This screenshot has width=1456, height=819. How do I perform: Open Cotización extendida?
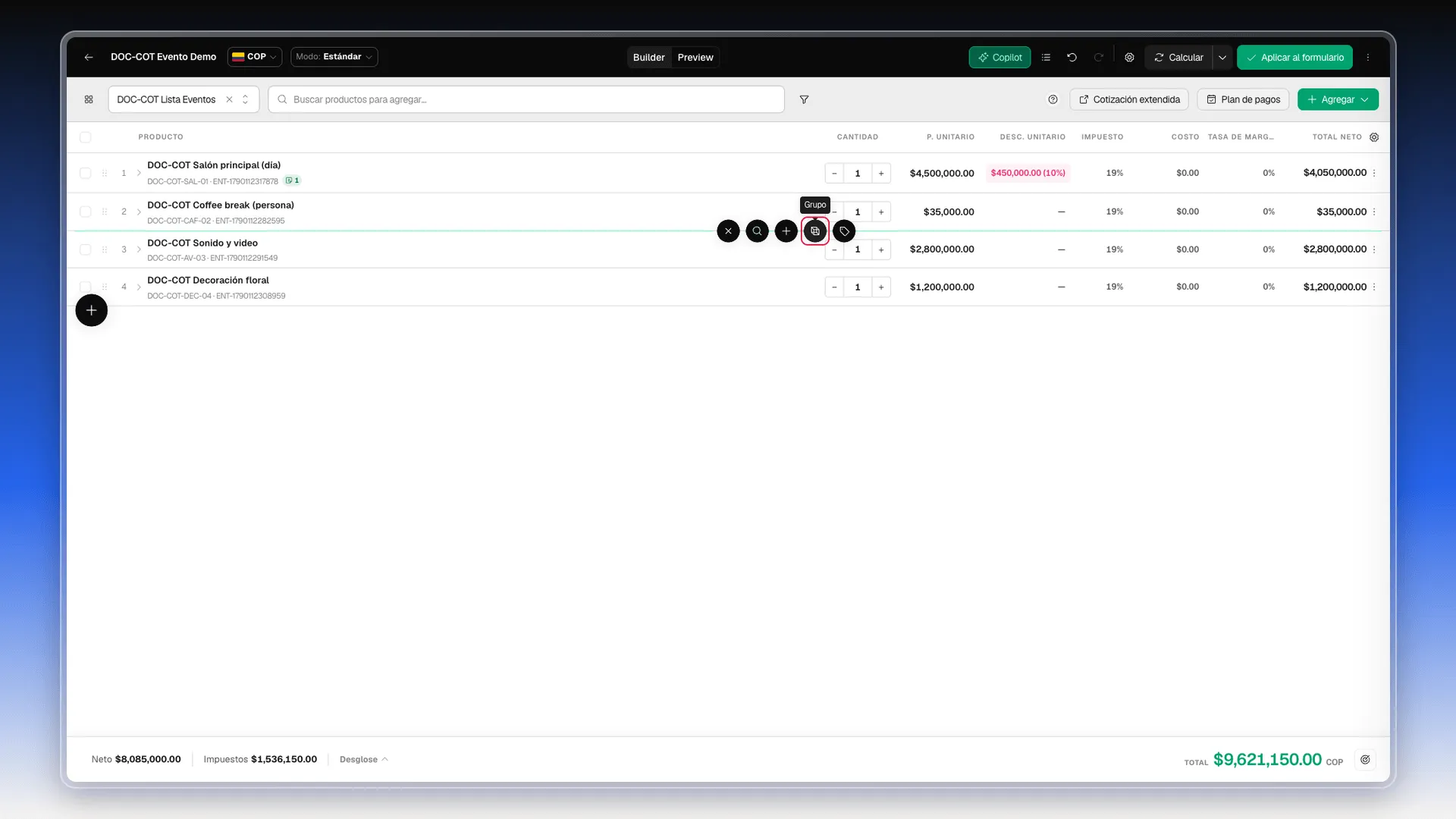(1129, 99)
